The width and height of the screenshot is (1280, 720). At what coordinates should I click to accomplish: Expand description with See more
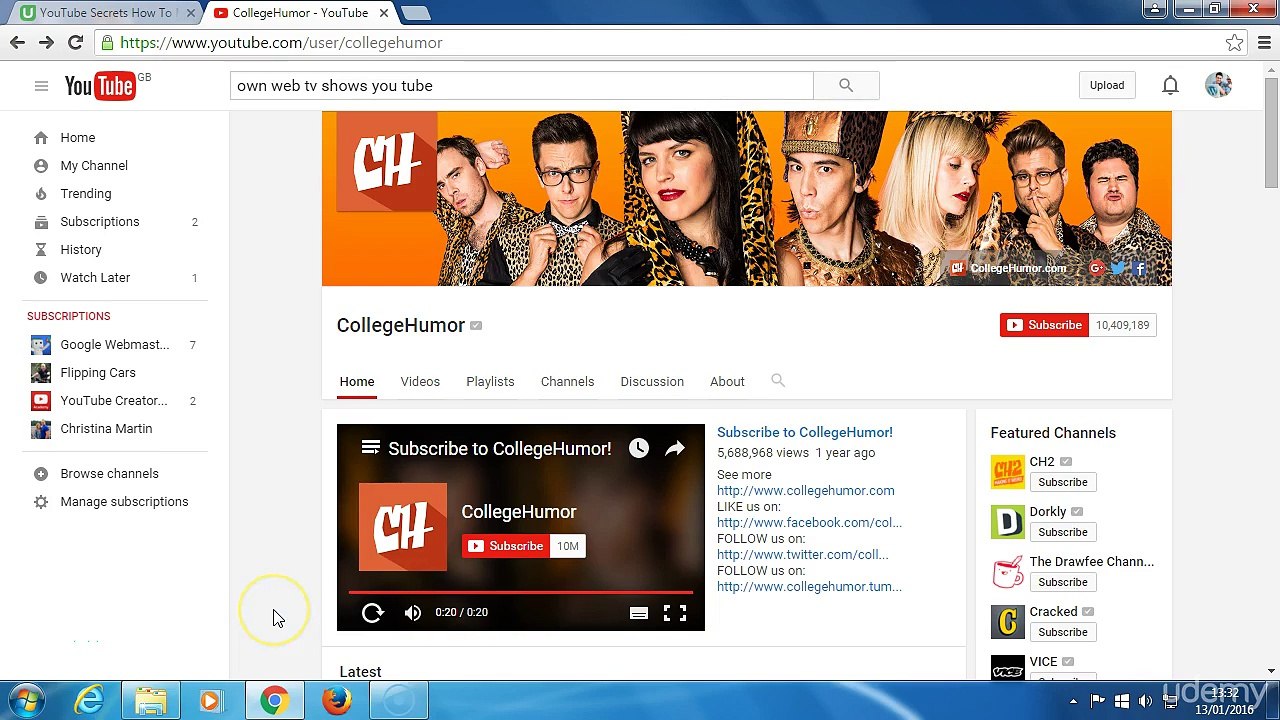pyautogui.click(x=744, y=474)
